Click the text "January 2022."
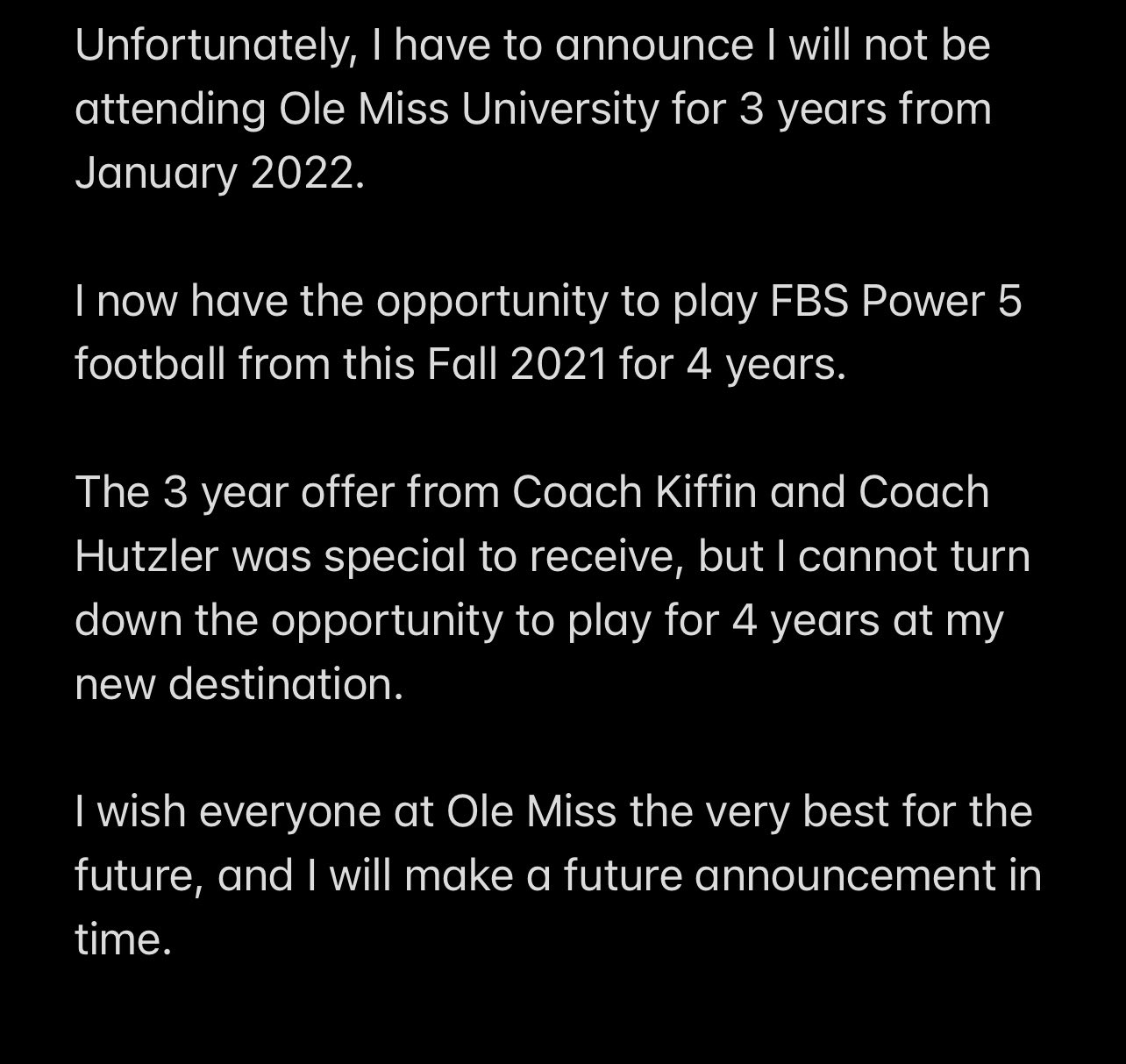1126x1064 pixels. point(219,174)
